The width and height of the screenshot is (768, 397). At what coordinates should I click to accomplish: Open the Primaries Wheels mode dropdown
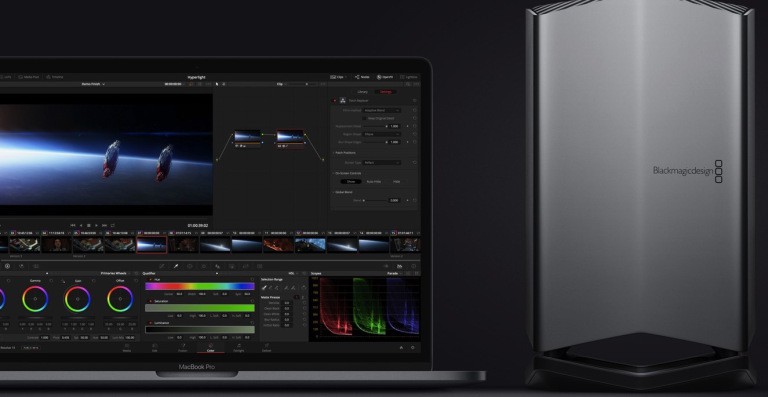[116, 273]
